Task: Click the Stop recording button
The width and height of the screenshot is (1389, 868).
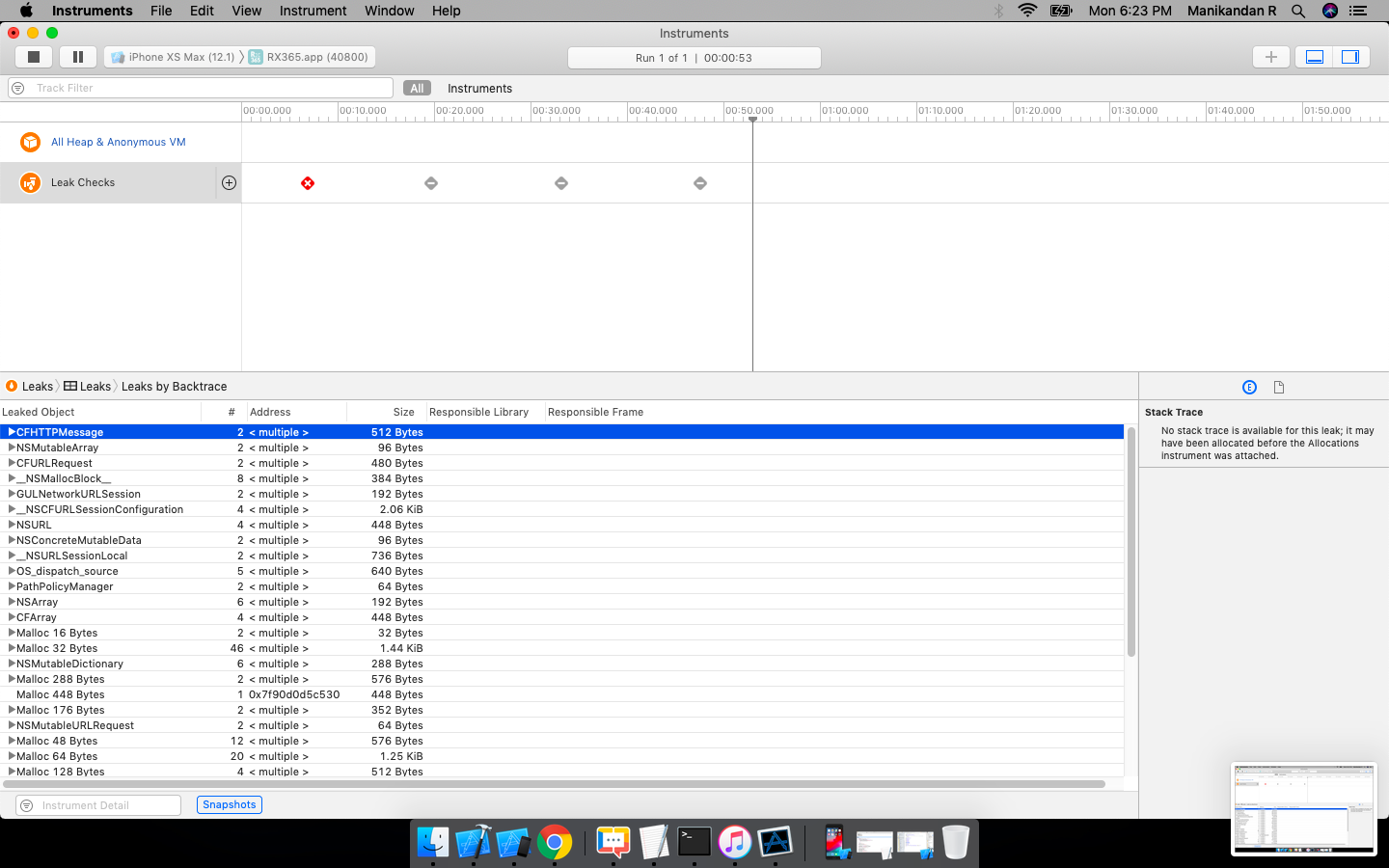Action: pyautogui.click(x=33, y=56)
